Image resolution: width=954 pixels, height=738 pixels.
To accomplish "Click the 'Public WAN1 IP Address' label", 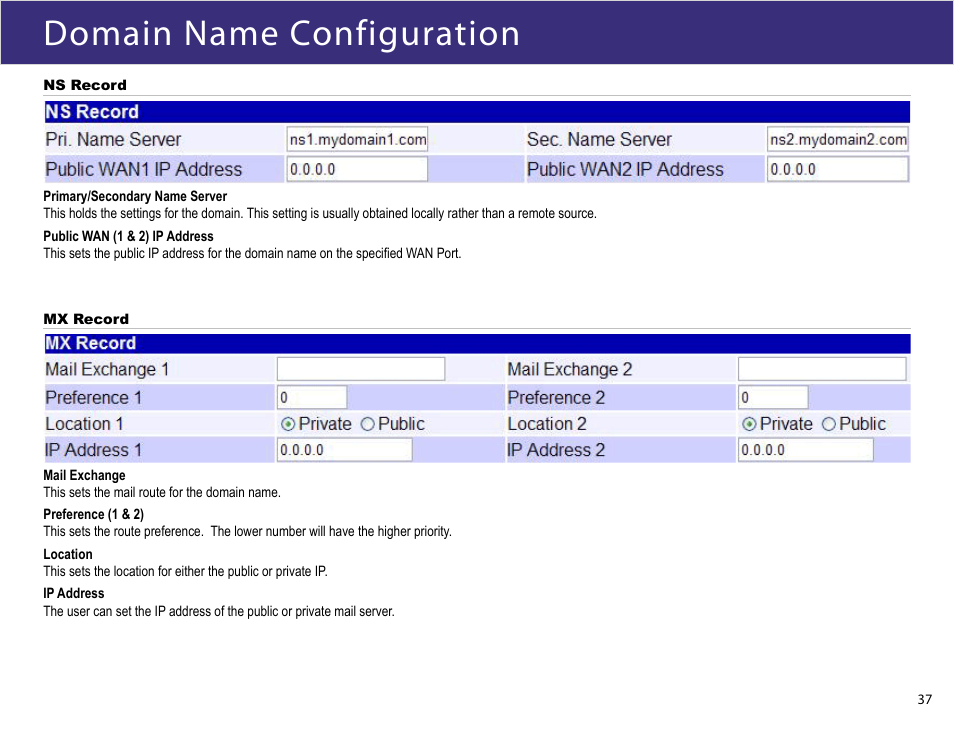I will click(144, 169).
